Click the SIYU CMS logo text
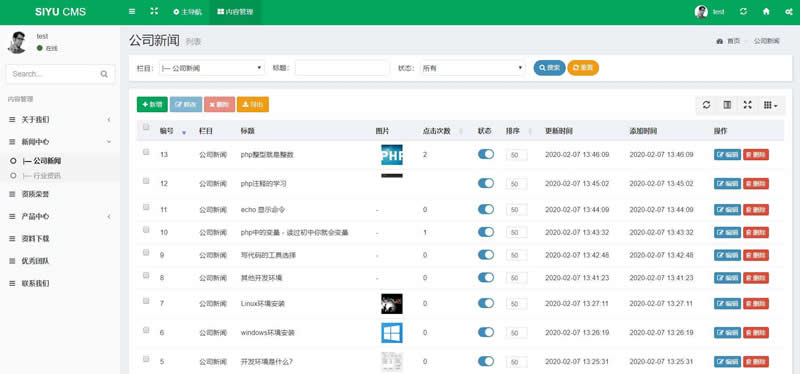800x374 pixels. [60, 12]
